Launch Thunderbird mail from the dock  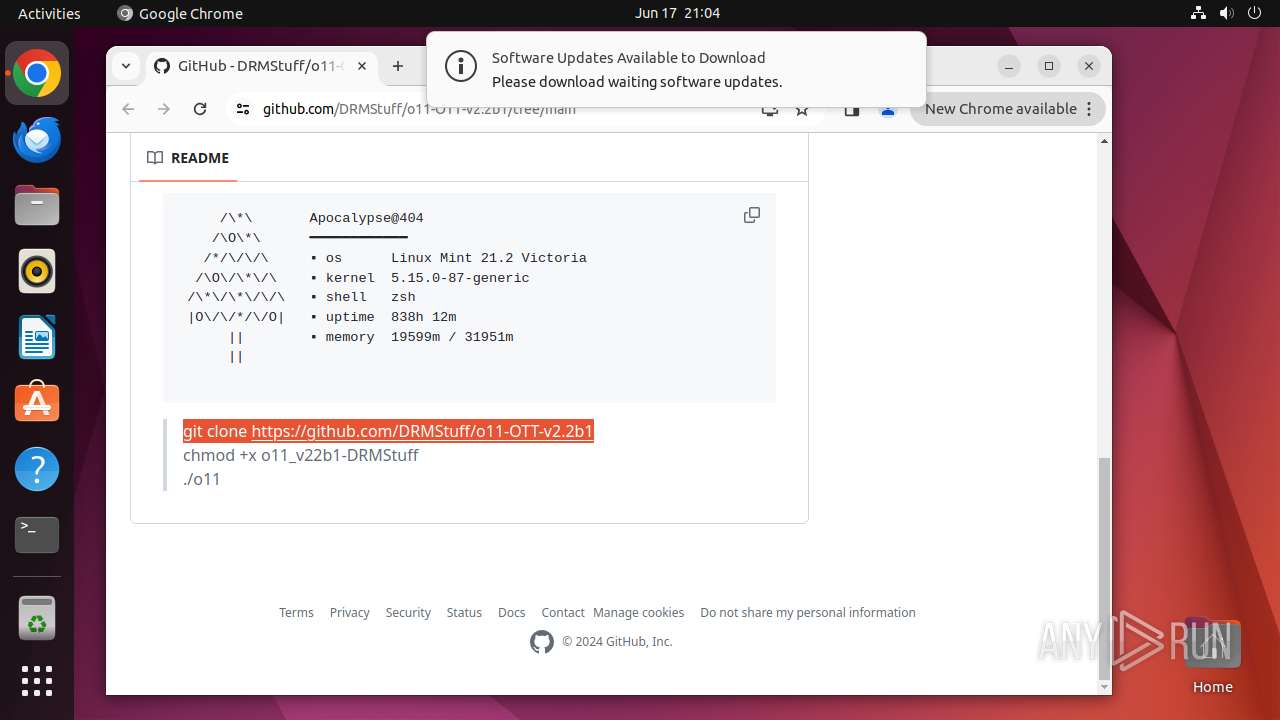click(x=37, y=140)
